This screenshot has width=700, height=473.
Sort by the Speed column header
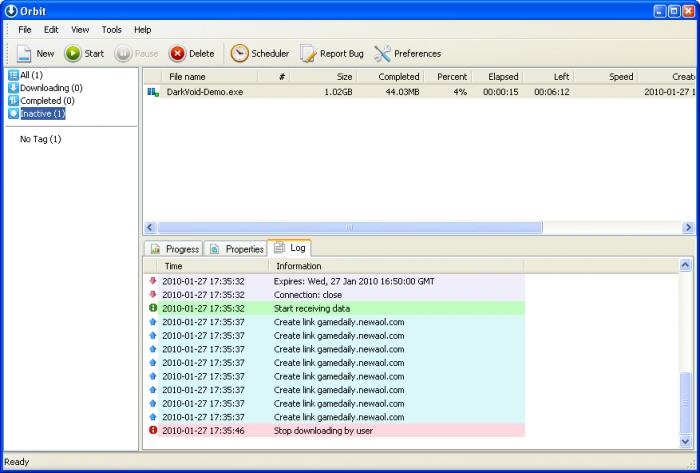pyautogui.click(x=606, y=77)
